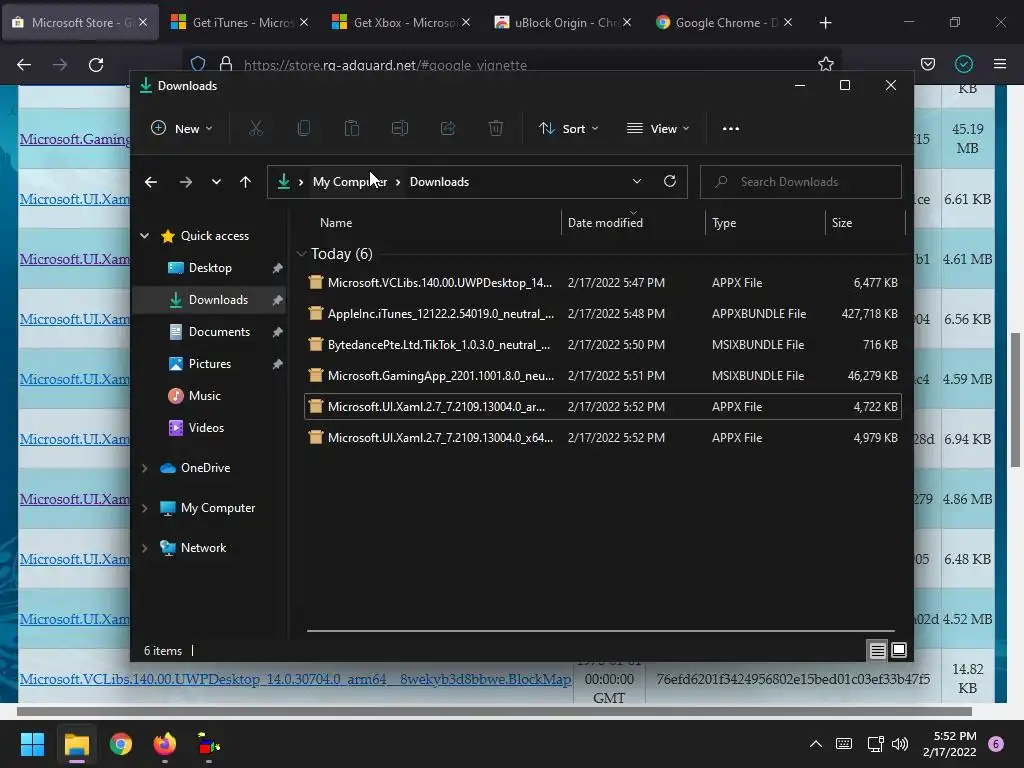Go up one folder level

point(245,182)
